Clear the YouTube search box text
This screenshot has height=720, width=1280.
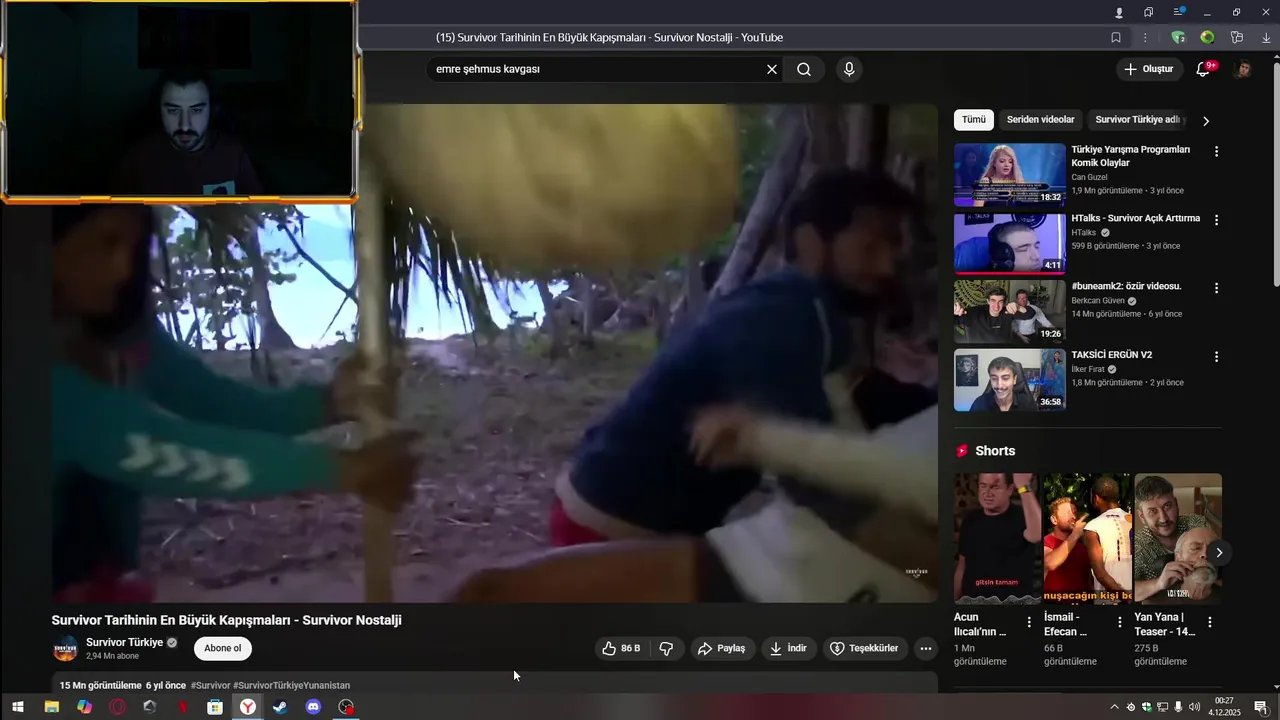[771, 70]
